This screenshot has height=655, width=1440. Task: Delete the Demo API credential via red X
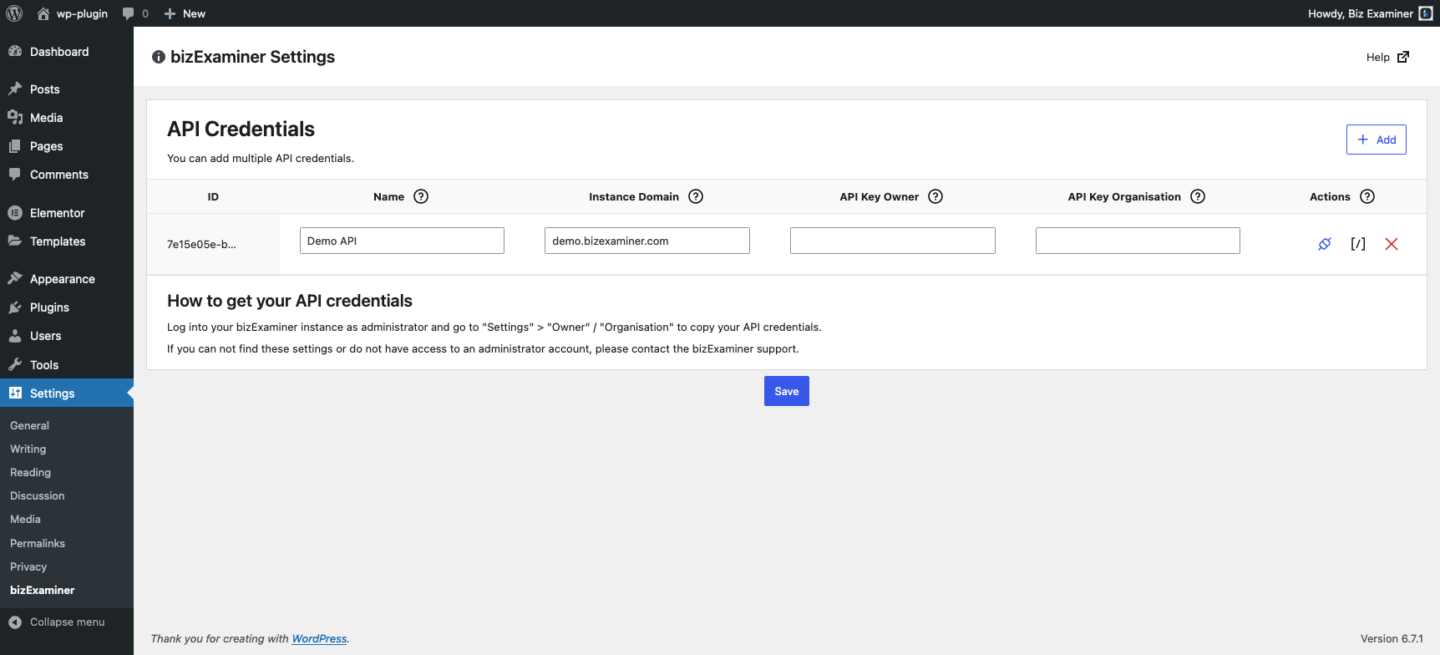[x=1391, y=243]
